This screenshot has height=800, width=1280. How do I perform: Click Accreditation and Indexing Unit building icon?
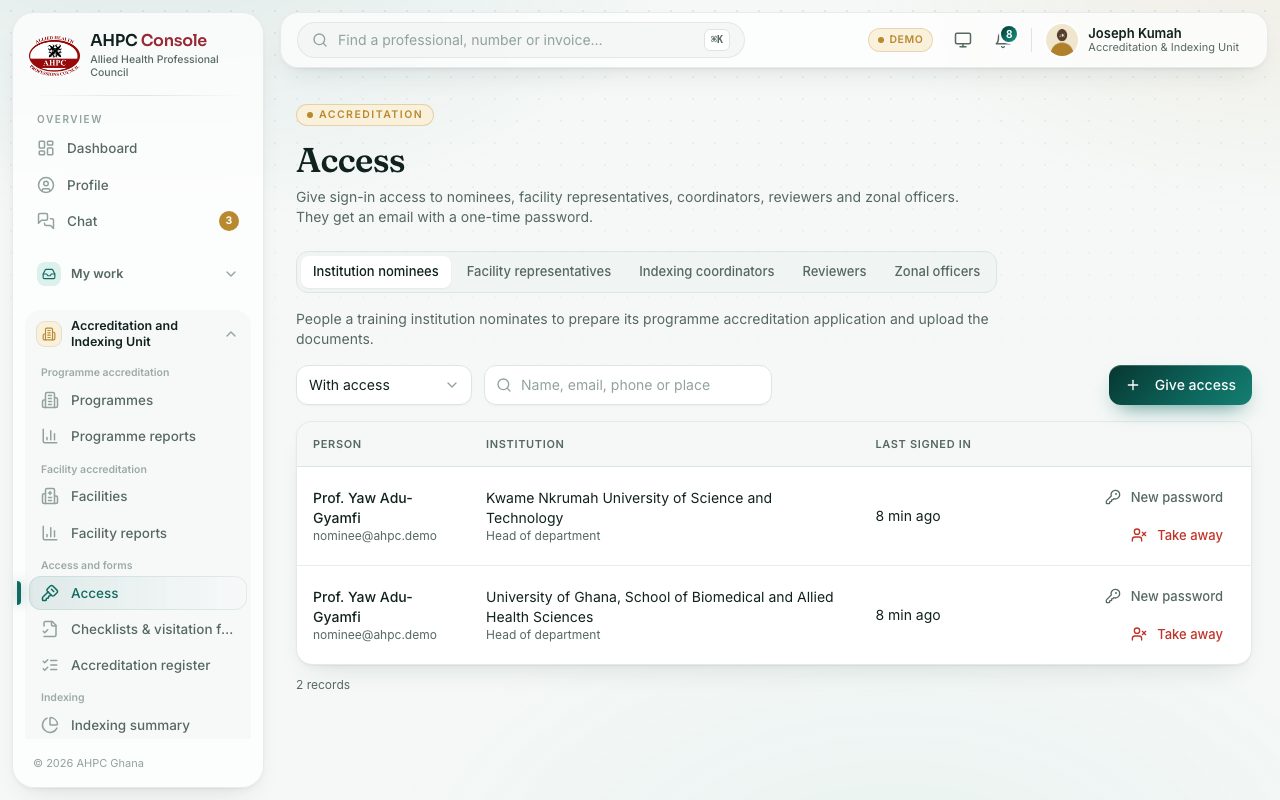(49, 334)
